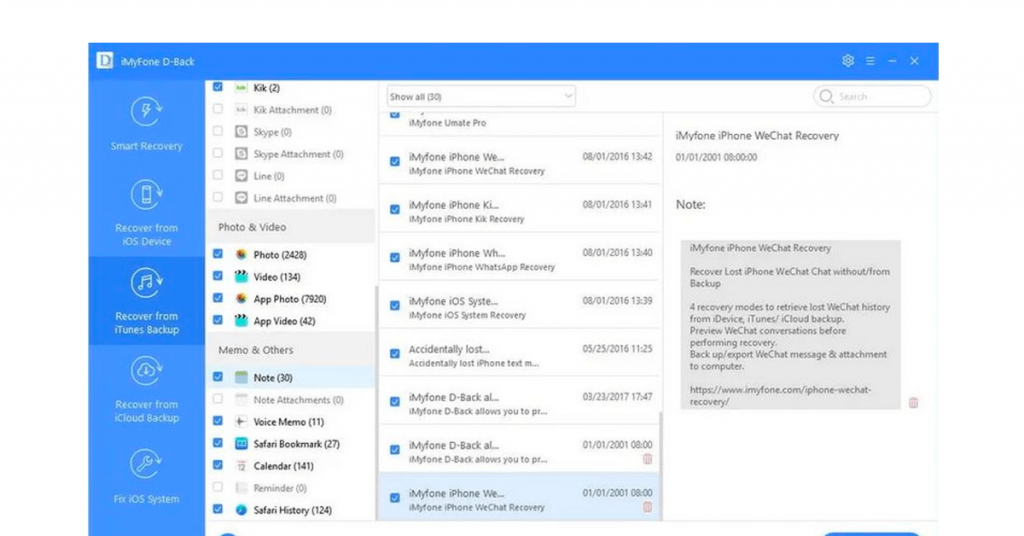Click the Kik category icon
Image resolution: width=1024 pixels, height=536 pixels.
point(241,87)
